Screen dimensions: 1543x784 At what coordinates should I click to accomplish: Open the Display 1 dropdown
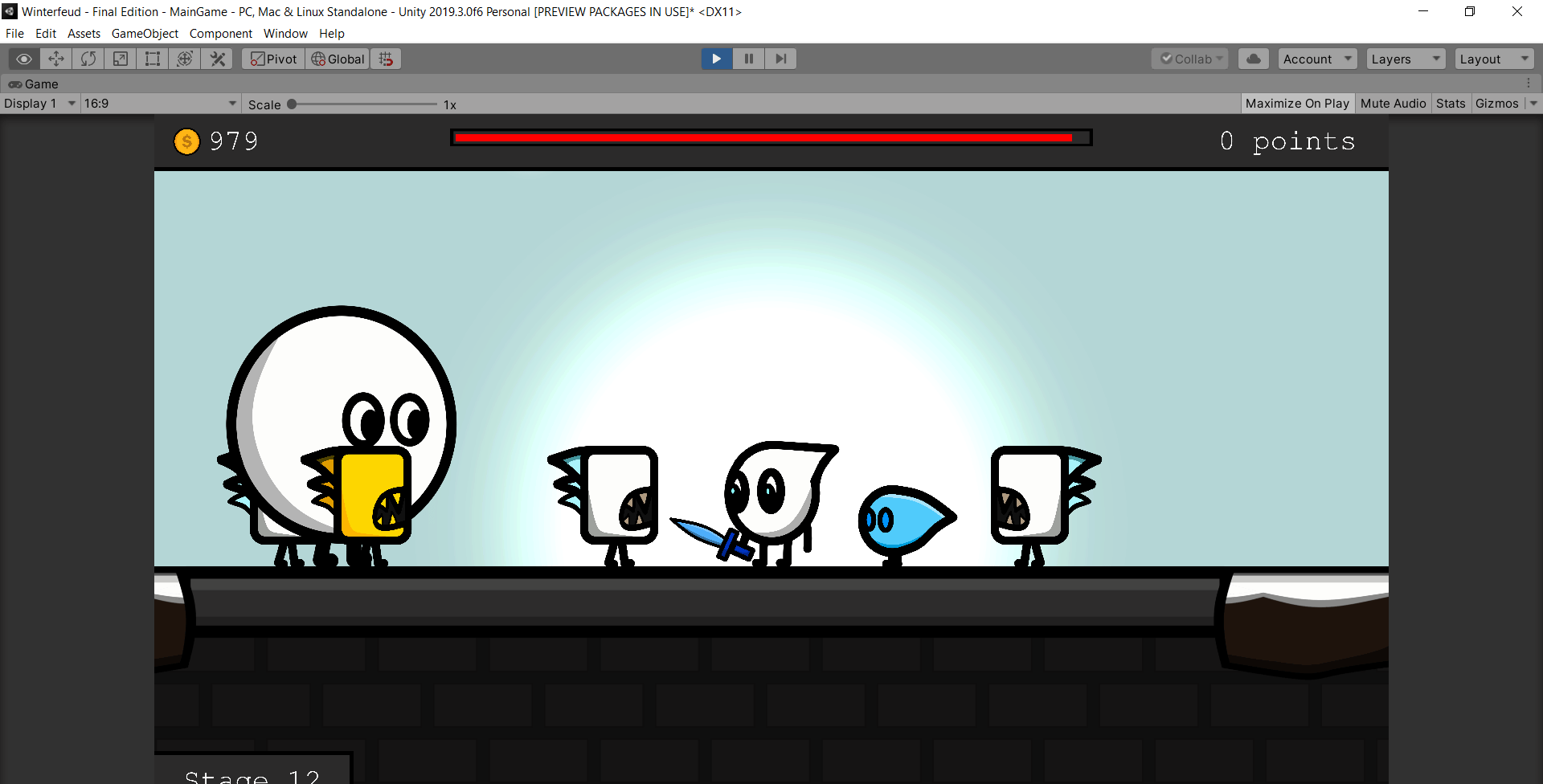click(x=39, y=104)
